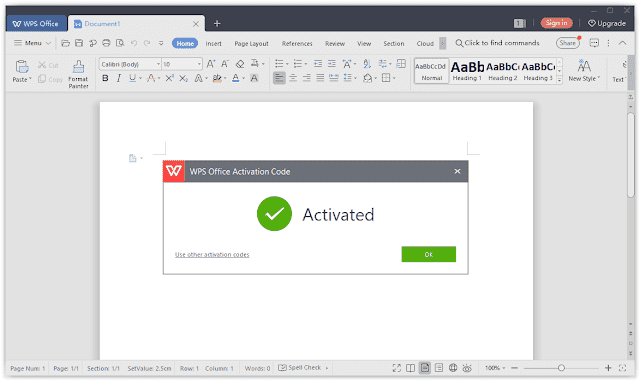Switch to the View tab
The image size is (640, 381).
[x=364, y=43]
